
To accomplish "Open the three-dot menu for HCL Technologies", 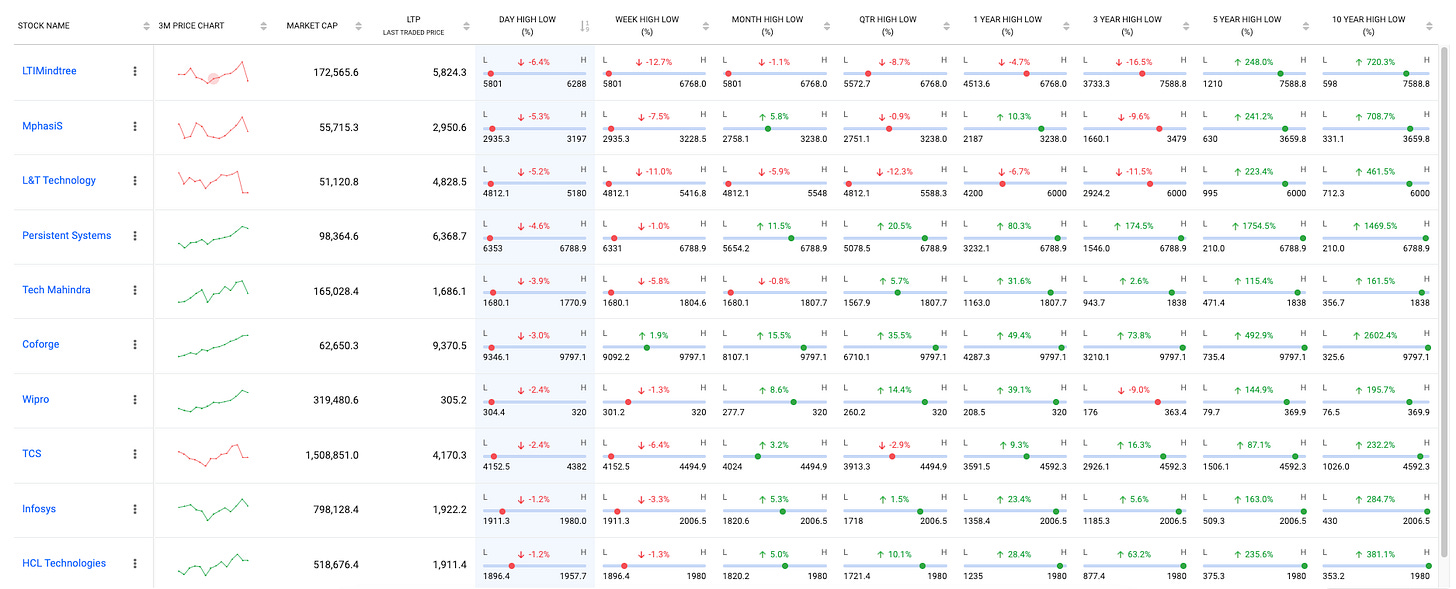I will click(135, 563).
